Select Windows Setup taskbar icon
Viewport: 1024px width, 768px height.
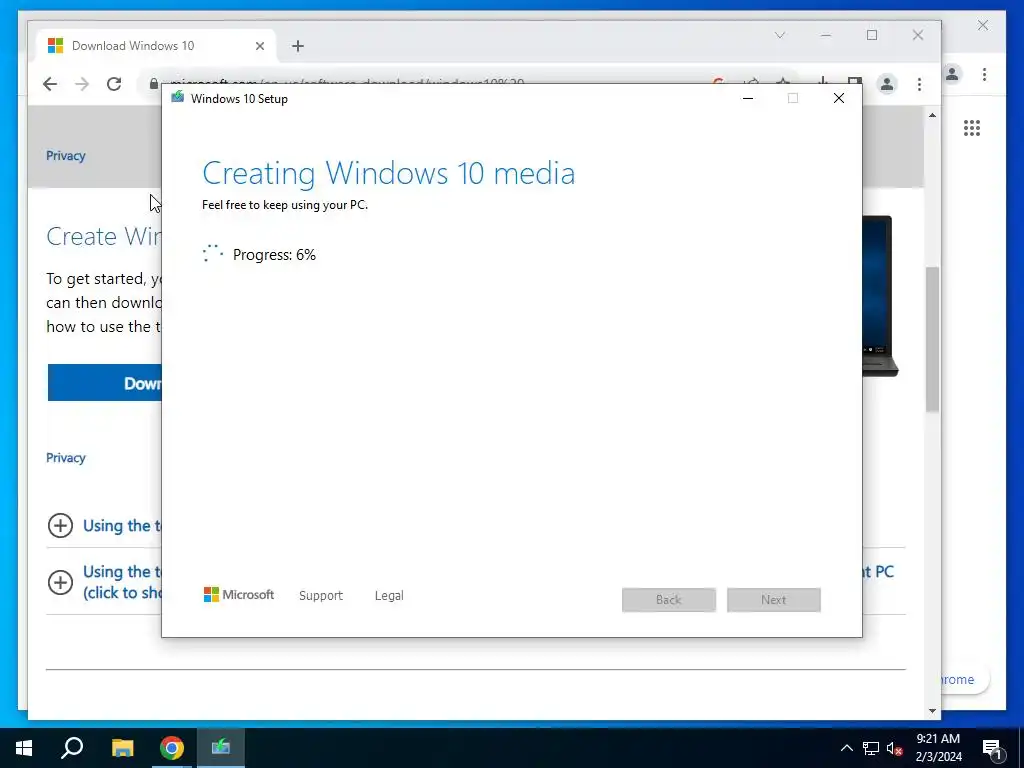[221, 748]
